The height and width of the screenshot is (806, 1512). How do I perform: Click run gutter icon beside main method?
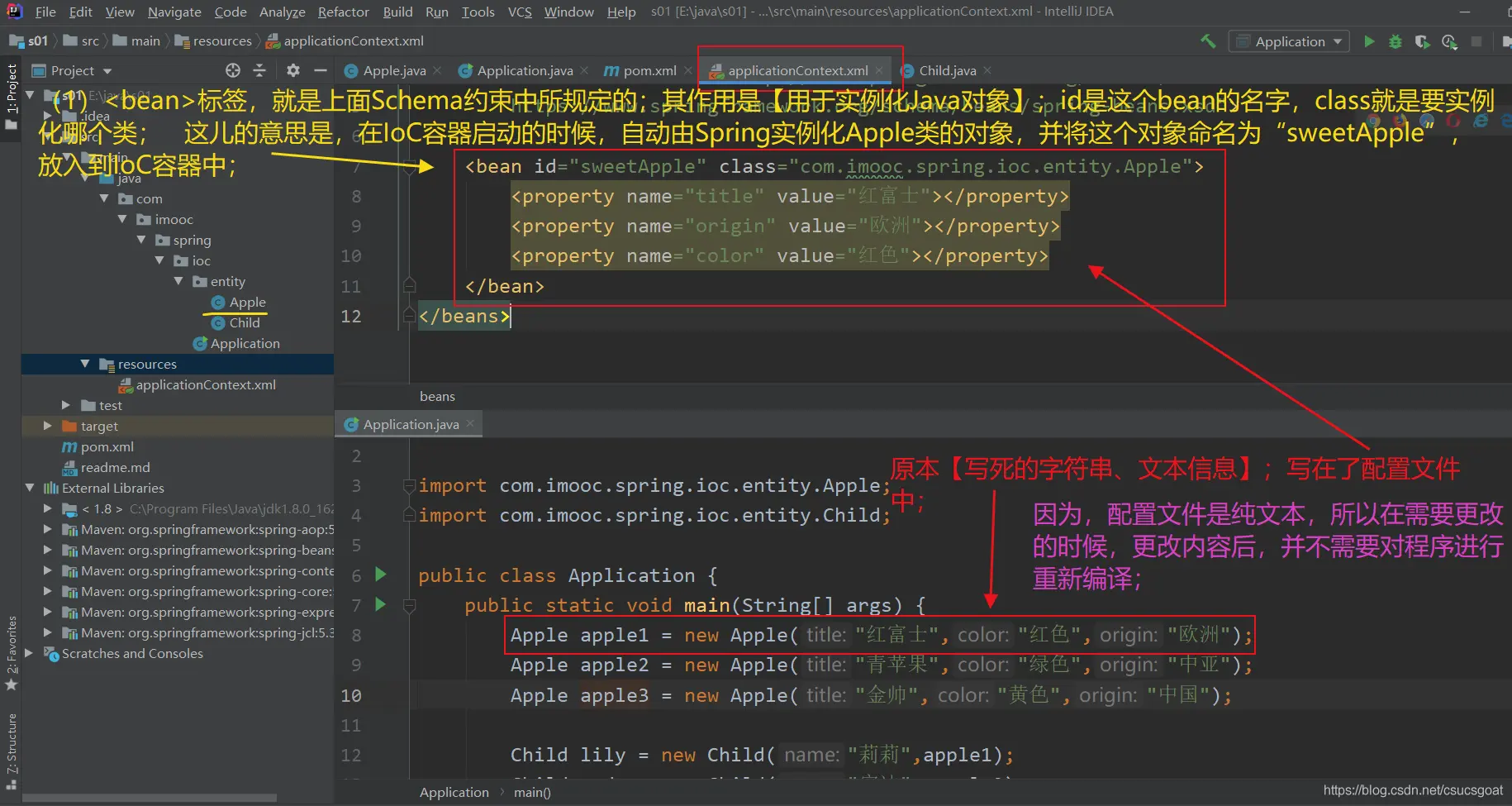[381, 604]
